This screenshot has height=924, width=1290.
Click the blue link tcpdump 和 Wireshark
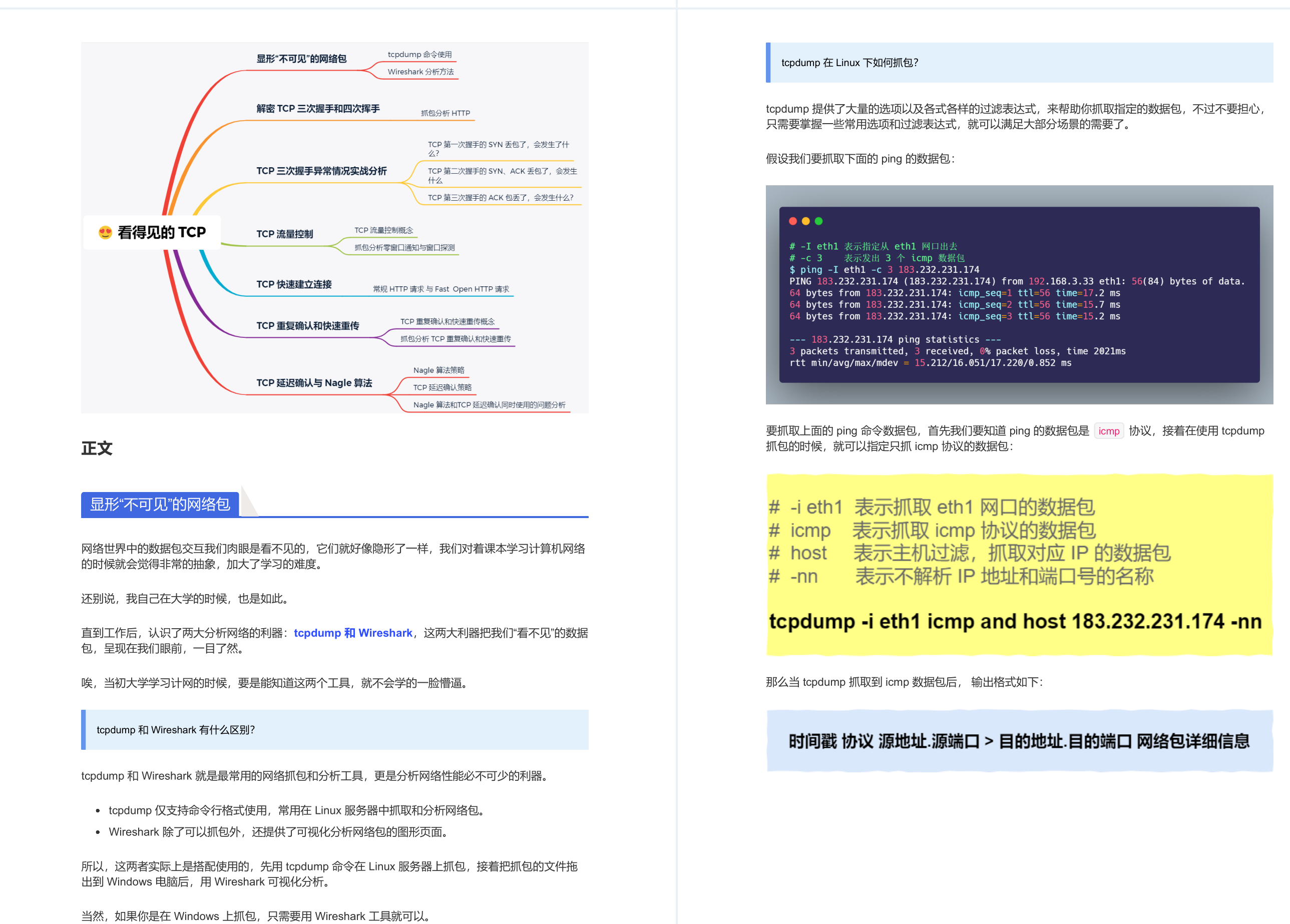click(x=352, y=633)
